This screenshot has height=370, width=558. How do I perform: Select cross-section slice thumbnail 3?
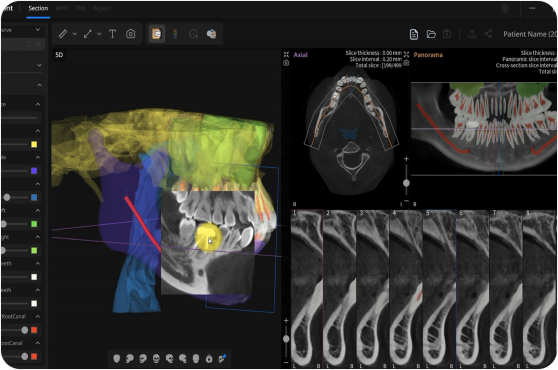tap(373, 289)
